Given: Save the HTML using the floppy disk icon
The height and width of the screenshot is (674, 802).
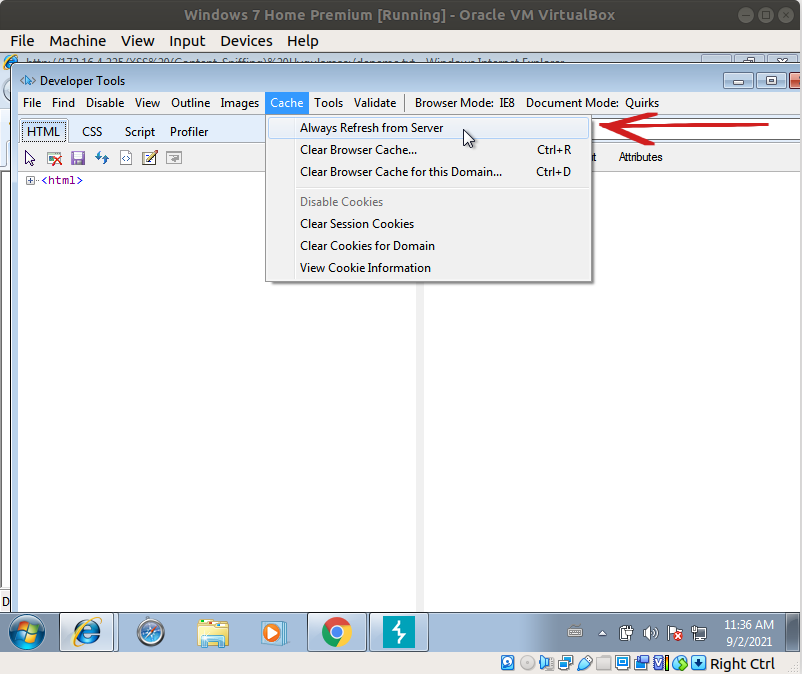Looking at the screenshot, I should click(78, 158).
